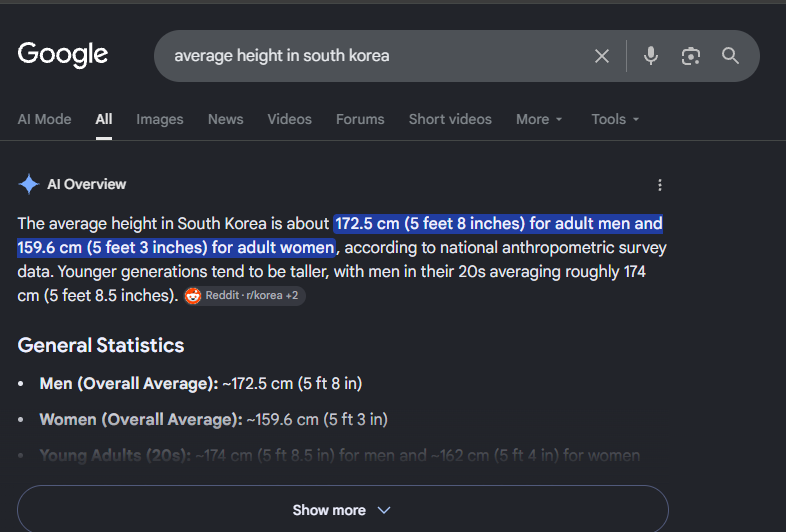Click the AI Overview sparkle icon
Screen dimensions: 786x532
[x=29, y=184]
